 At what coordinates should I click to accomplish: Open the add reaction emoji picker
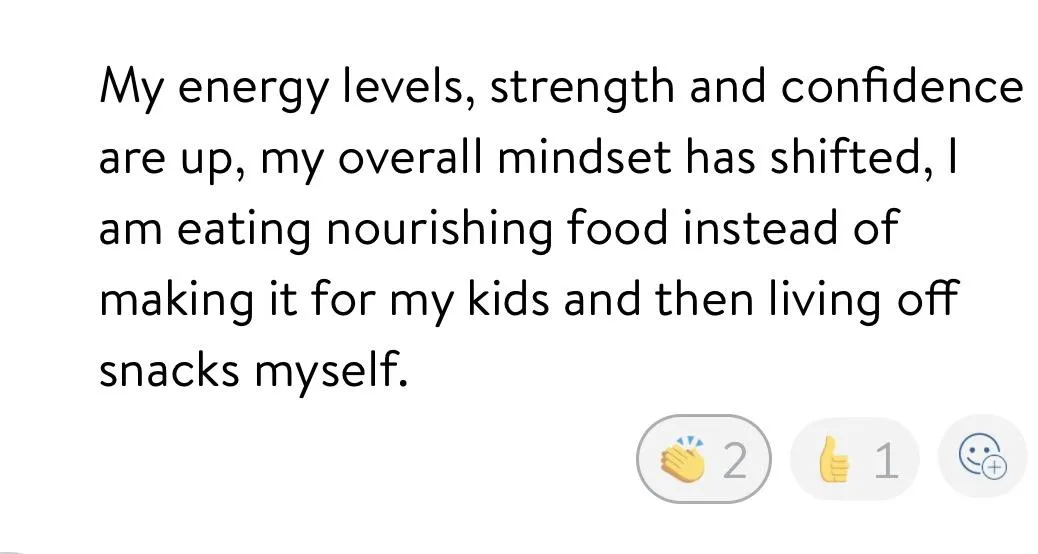(x=982, y=457)
